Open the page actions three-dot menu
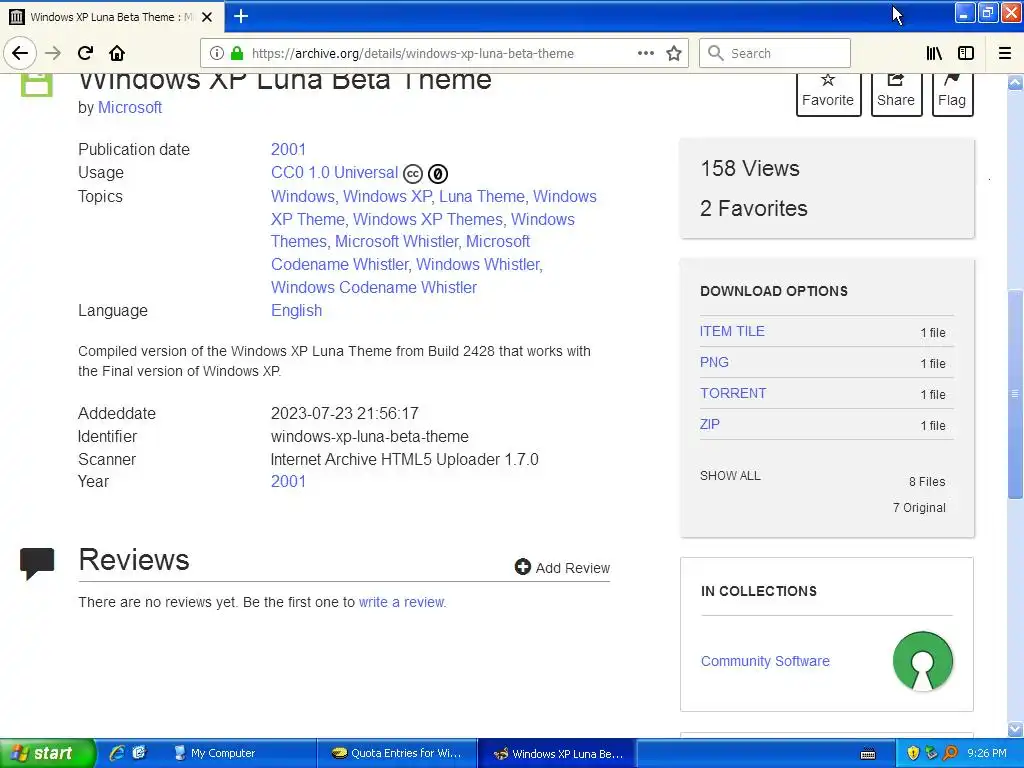1024x768 pixels. 645,53
